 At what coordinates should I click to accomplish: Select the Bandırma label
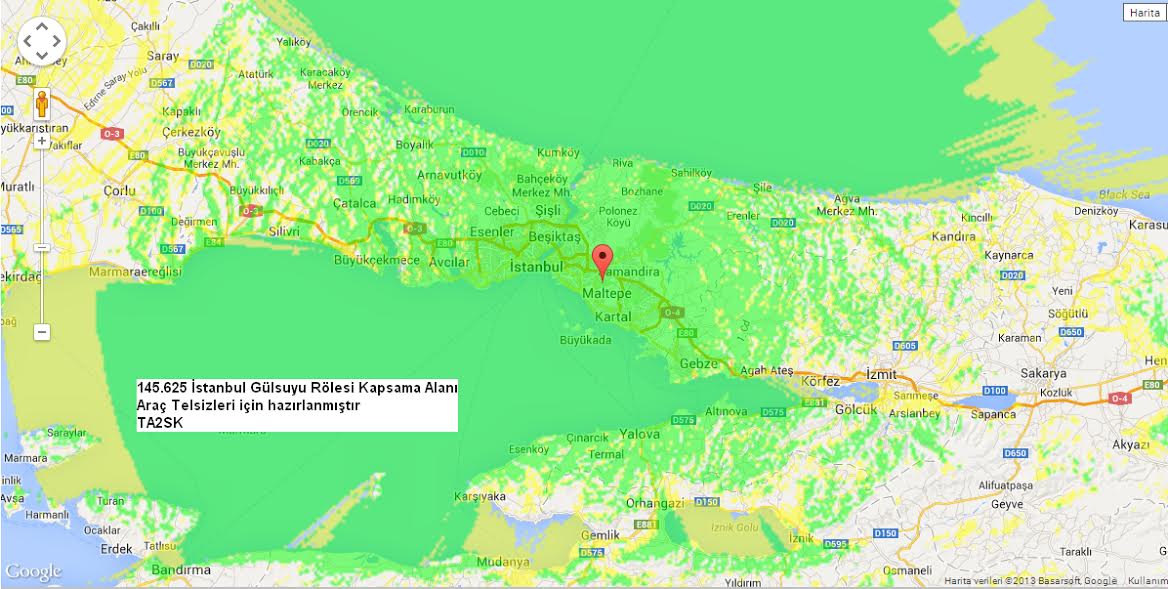[x=182, y=570]
